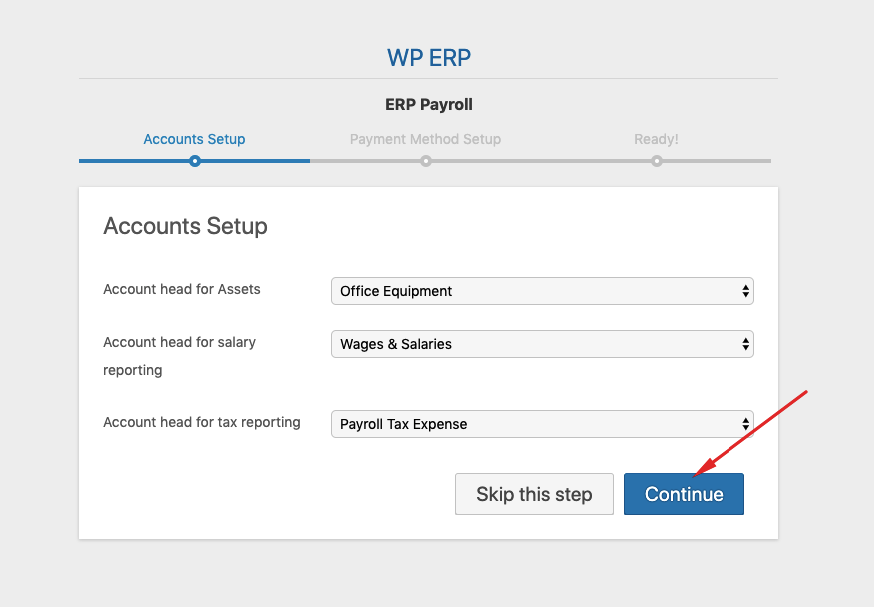
Task: Open the Wages & Salaries dropdown
Action: 542,344
